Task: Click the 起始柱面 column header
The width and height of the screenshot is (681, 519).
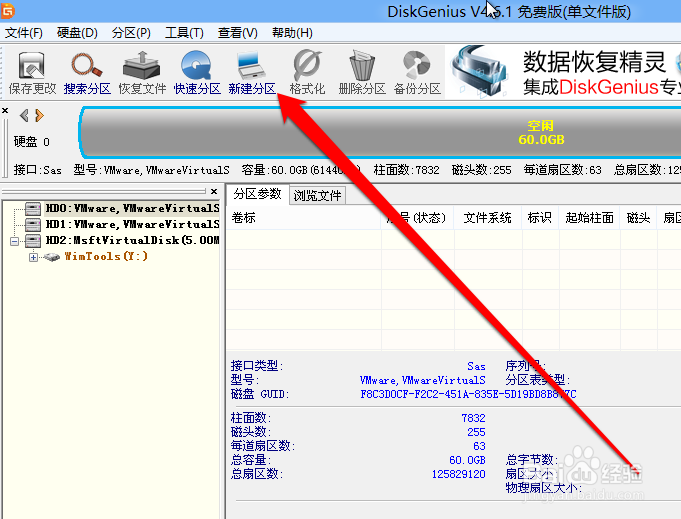Action: coord(589,218)
